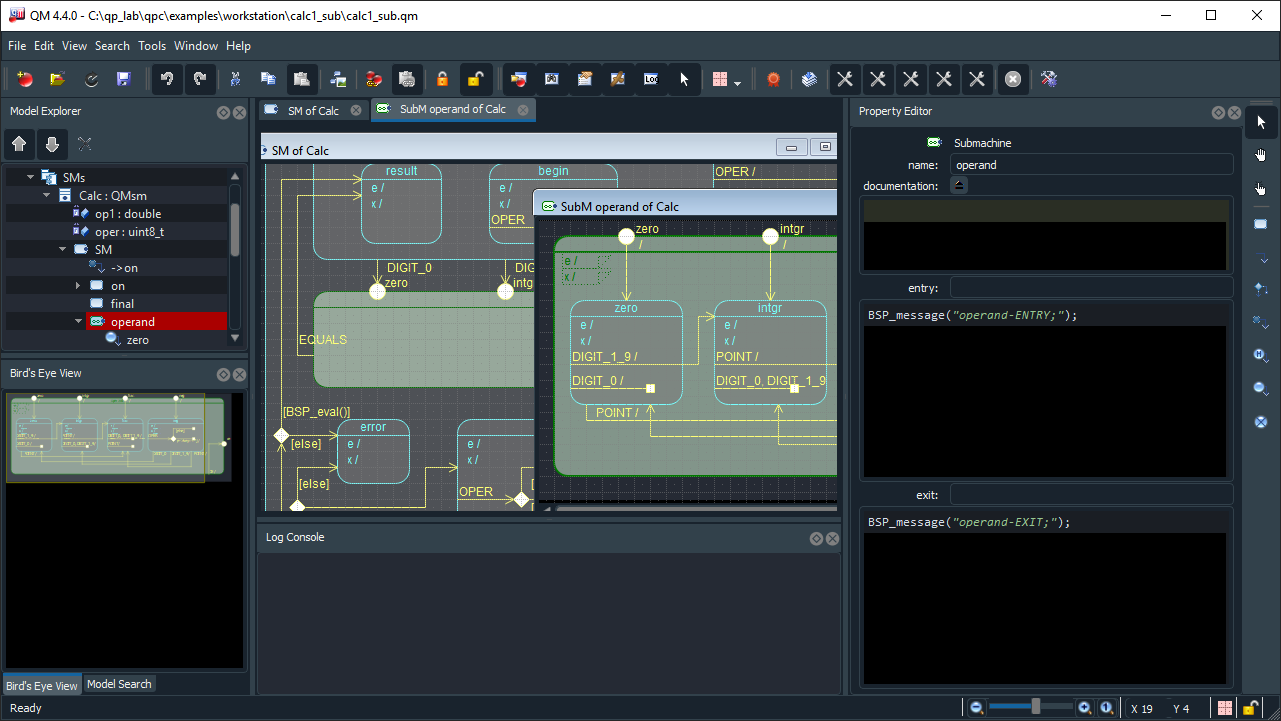
Task: Click the documentation collapse button
Action: (958, 185)
